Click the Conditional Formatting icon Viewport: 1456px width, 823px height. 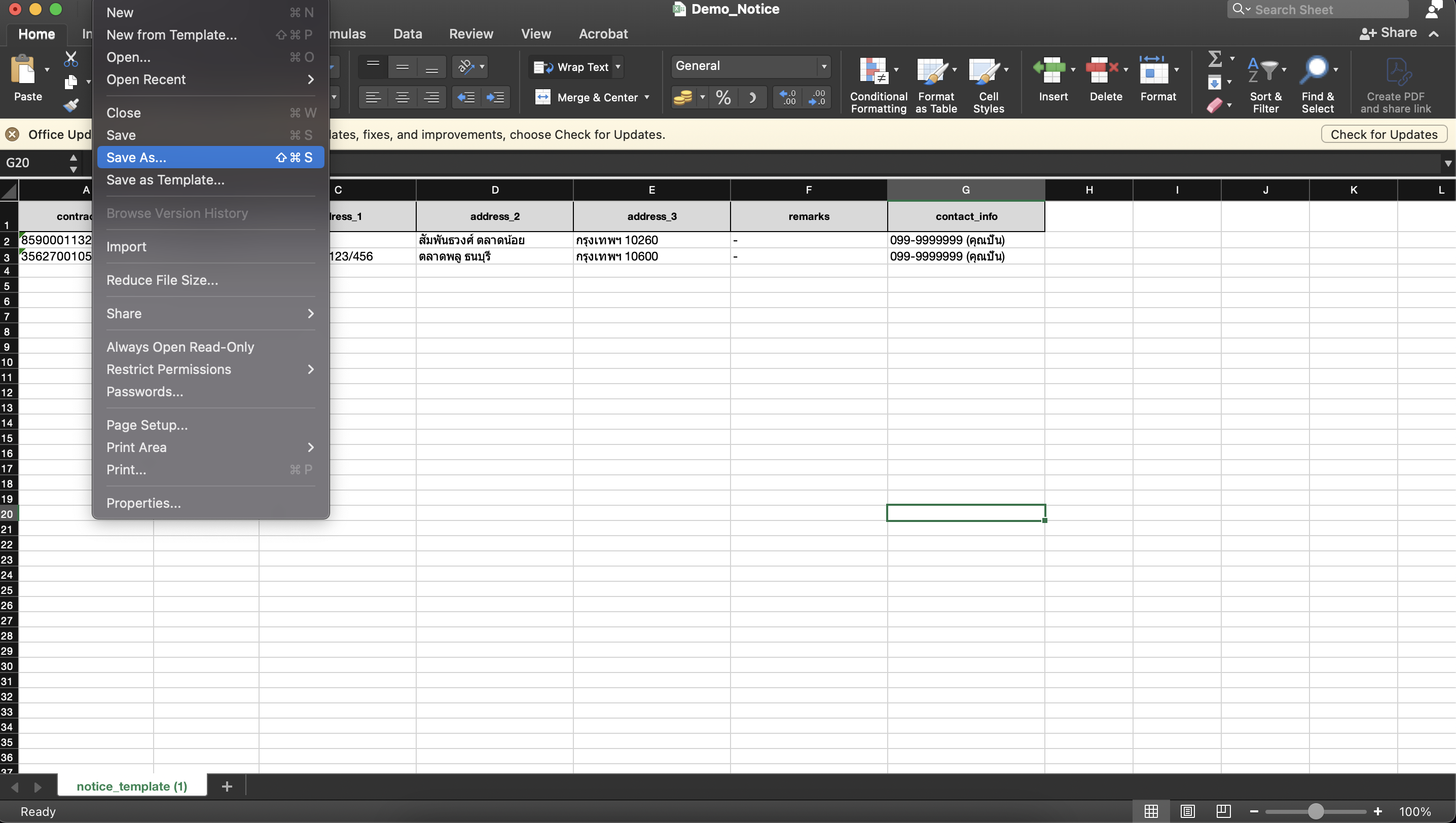pyautogui.click(x=873, y=70)
